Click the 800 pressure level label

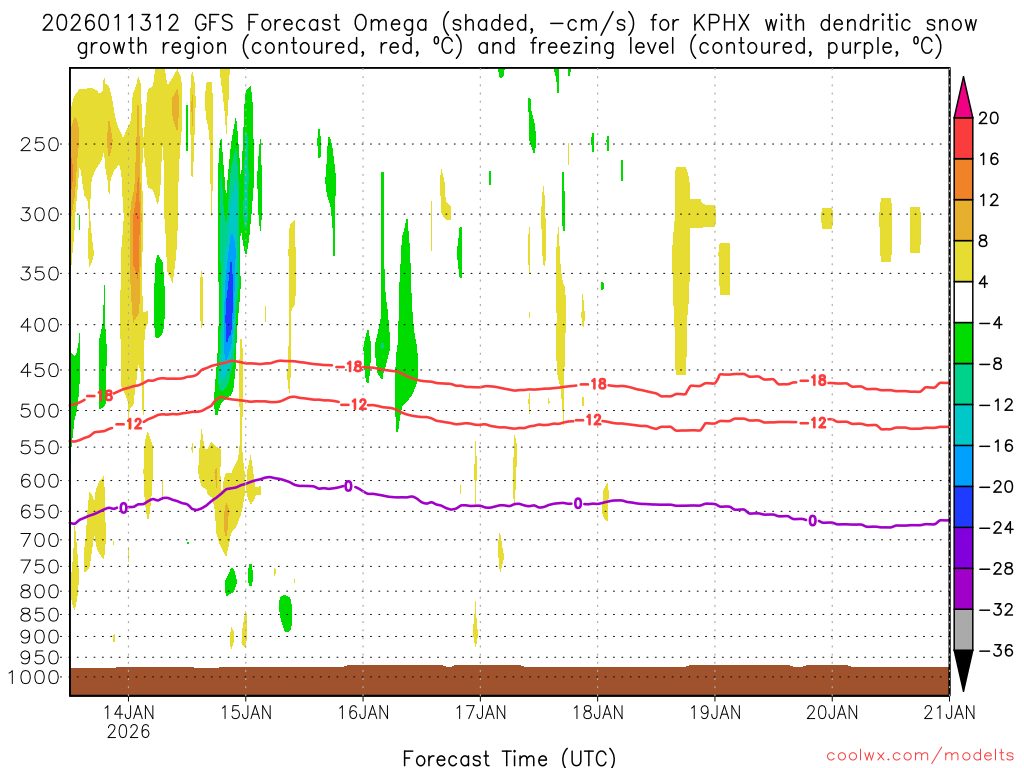[x=40, y=592]
